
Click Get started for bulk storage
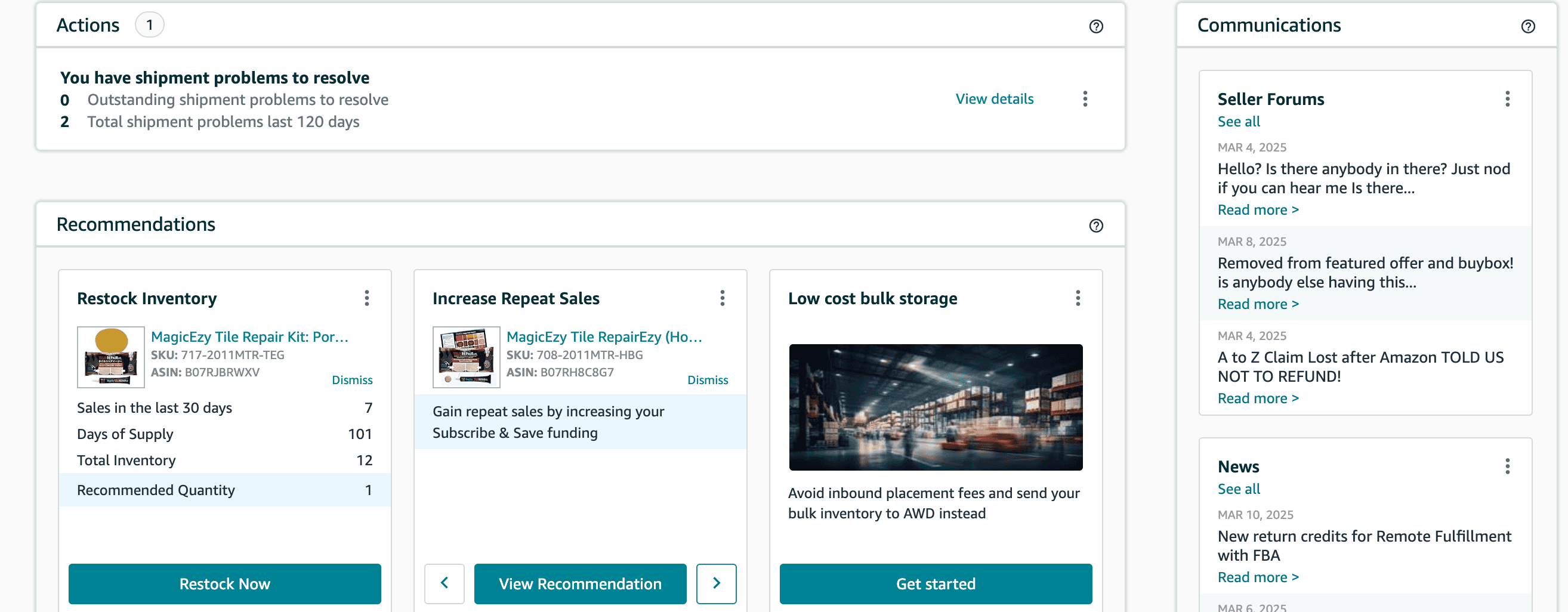pyautogui.click(x=936, y=583)
